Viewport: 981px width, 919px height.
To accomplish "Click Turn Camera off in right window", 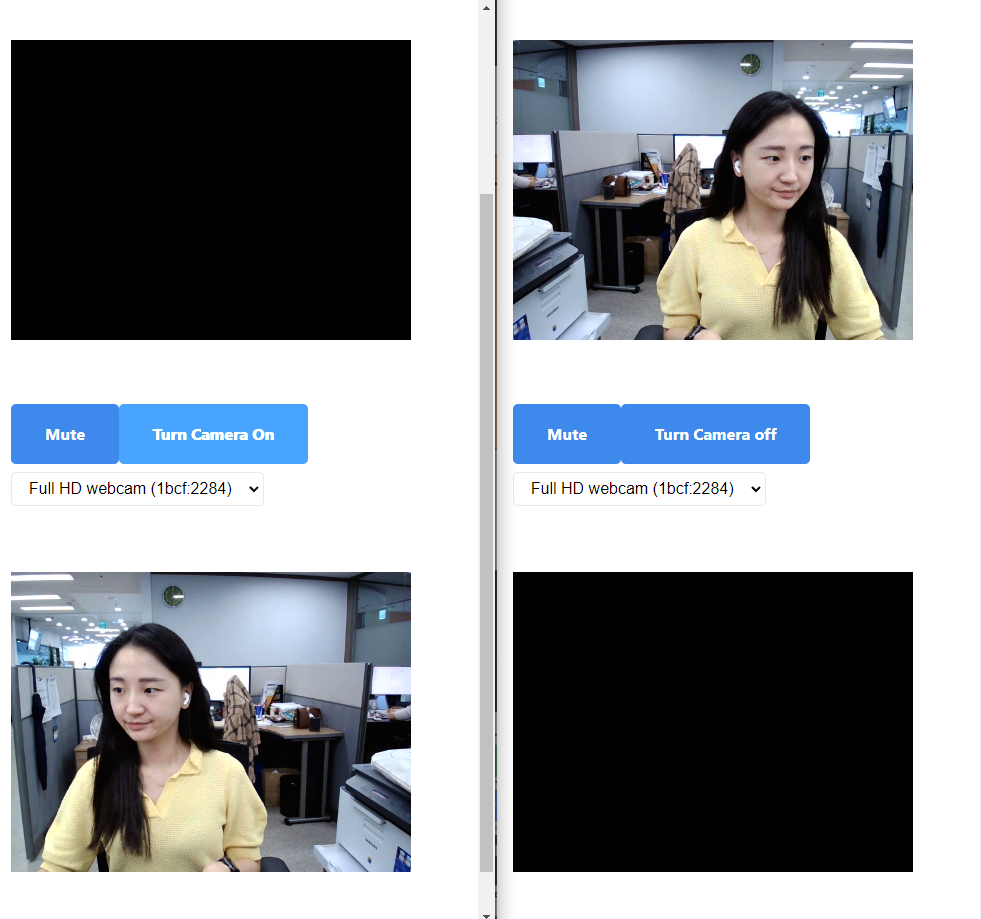I will [715, 434].
